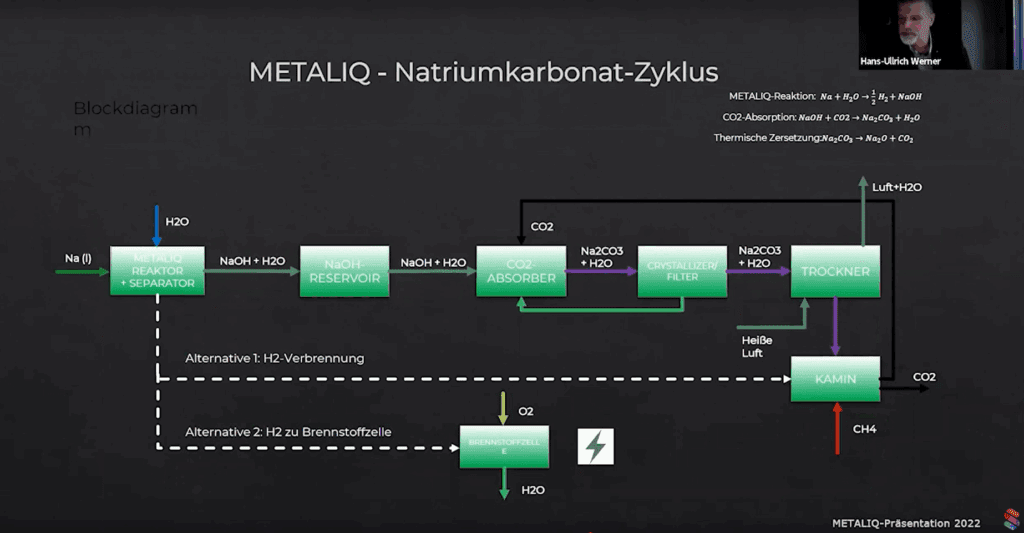Click the Thermische Zersetzung equation line
Viewport: 1024px width, 533px height.
pyautogui.click(x=813, y=138)
